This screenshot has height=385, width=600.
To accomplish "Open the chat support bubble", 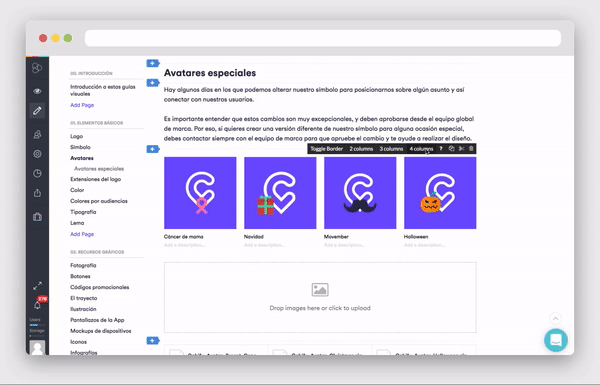I will click(556, 340).
